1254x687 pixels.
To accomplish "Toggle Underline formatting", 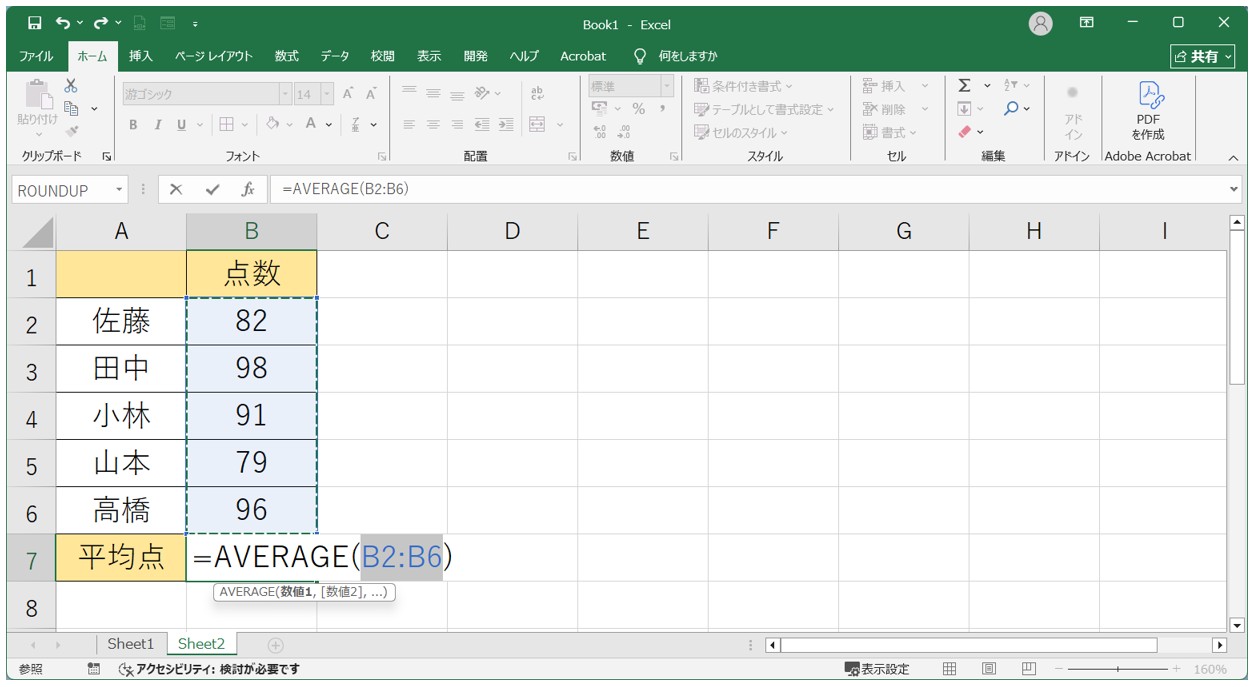I will (181, 125).
